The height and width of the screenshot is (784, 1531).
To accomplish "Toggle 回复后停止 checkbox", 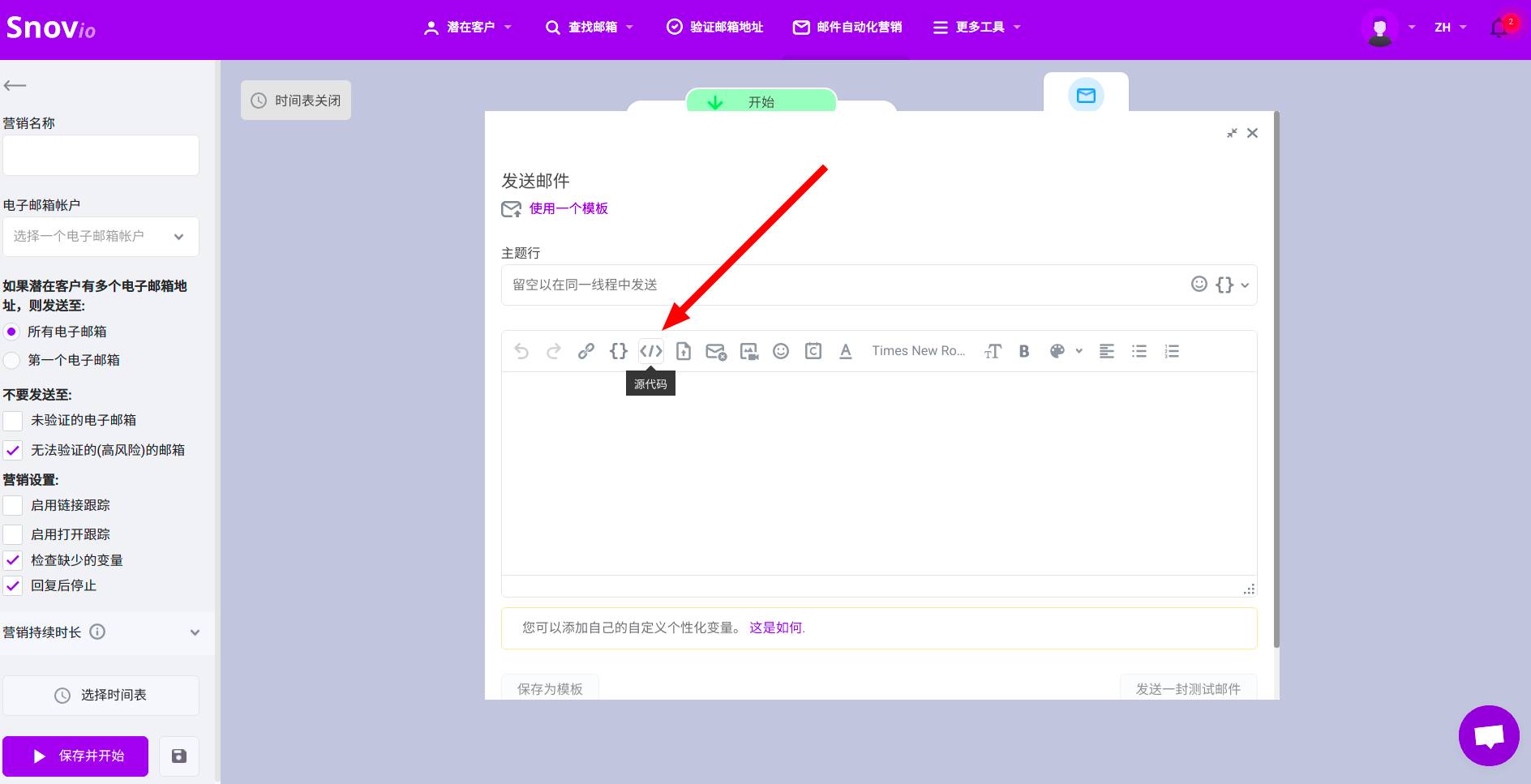I will point(13,585).
